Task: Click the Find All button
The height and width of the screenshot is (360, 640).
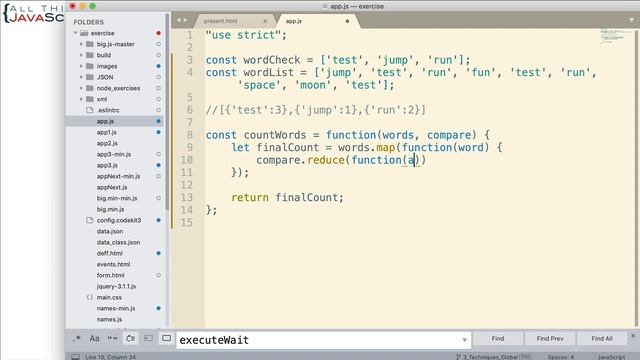Action: click(602, 339)
